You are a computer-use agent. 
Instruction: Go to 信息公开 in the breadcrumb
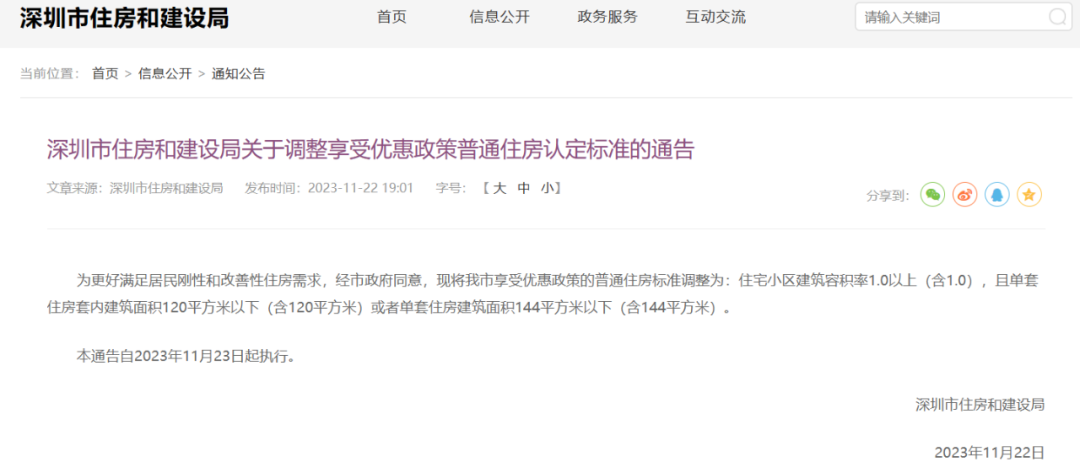165,74
